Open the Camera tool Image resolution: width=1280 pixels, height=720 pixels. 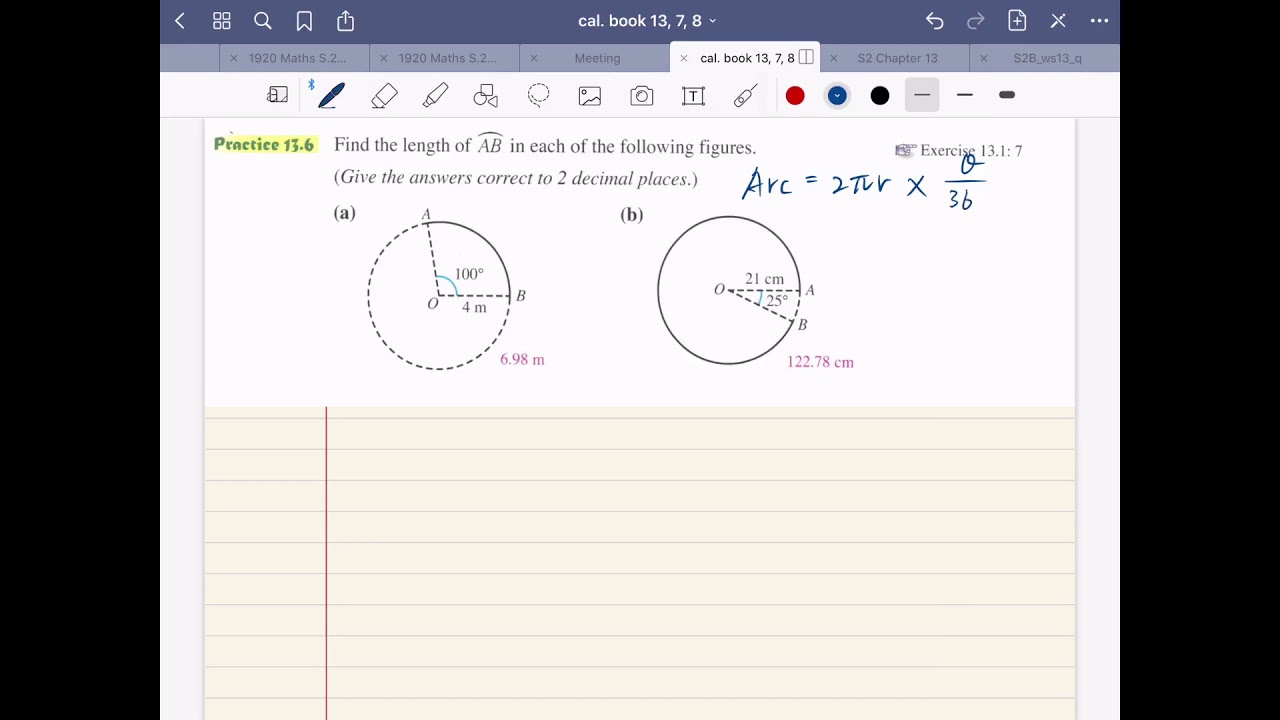click(x=641, y=95)
